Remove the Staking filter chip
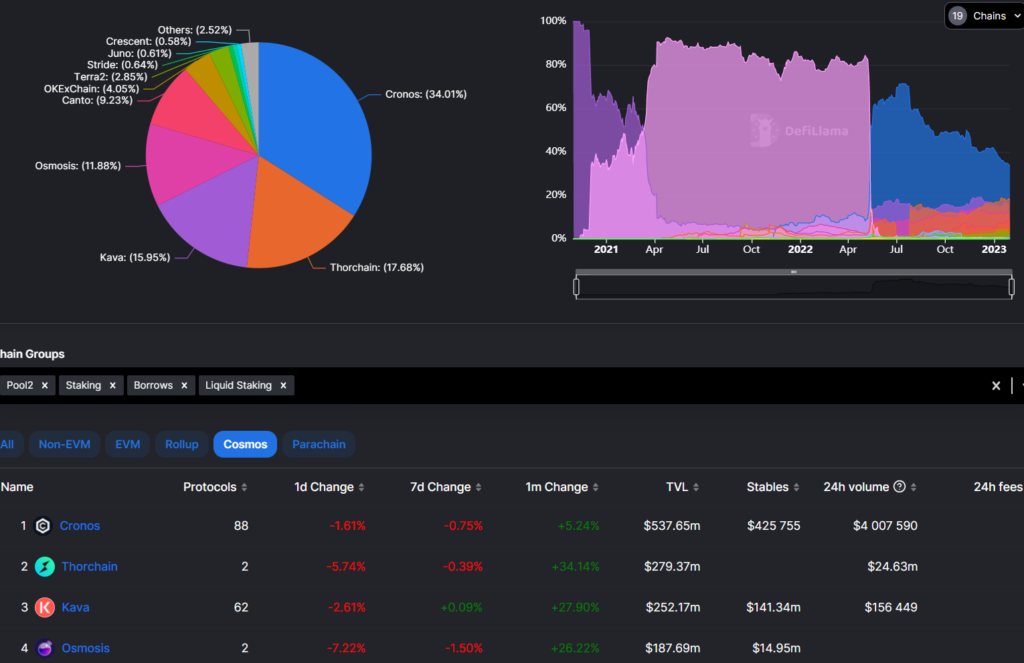Image resolution: width=1024 pixels, height=663 pixels. [x=113, y=385]
